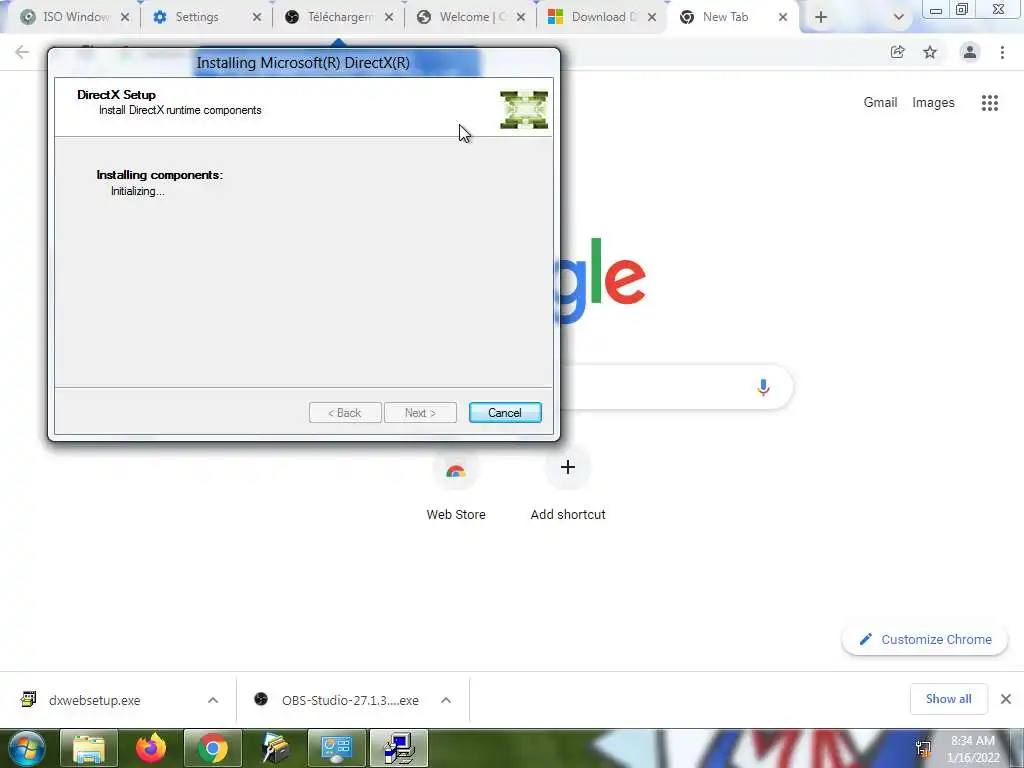Close the Download Microsoft tab
The width and height of the screenshot is (1024, 768).
tap(652, 18)
